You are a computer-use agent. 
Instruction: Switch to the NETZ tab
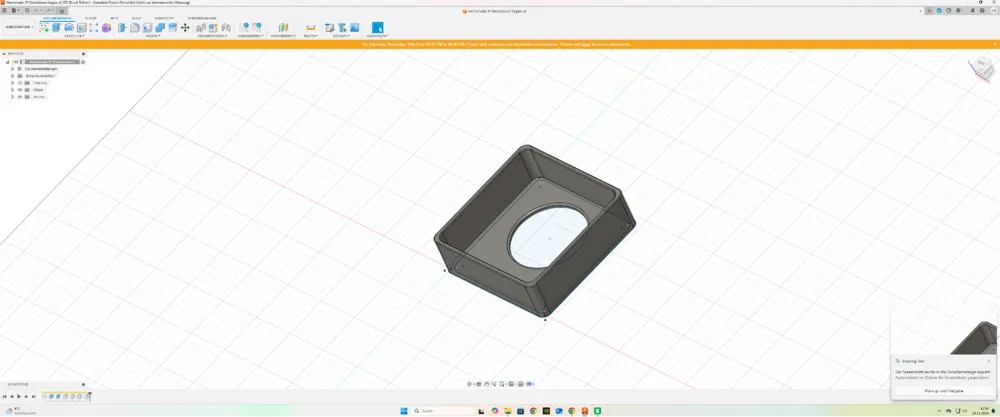tap(114, 18)
